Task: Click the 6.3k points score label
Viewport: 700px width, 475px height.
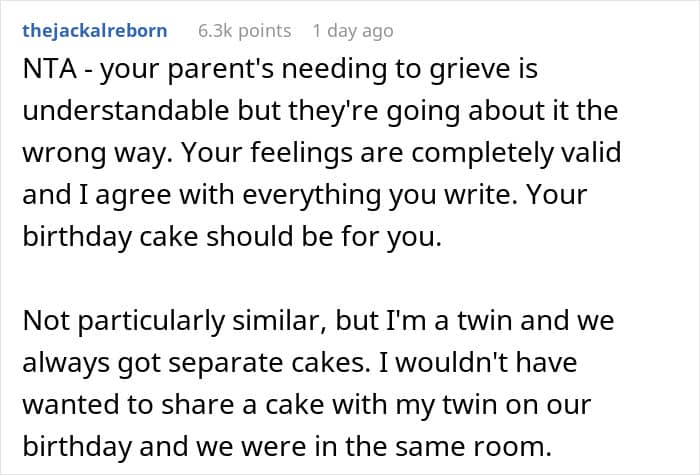Action: point(244,31)
